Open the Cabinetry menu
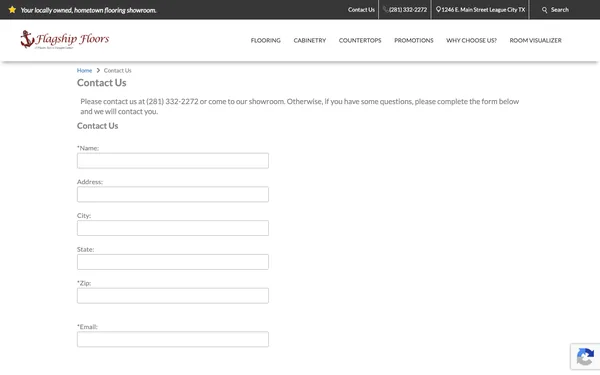600x375 pixels. pyautogui.click(x=310, y=40)
